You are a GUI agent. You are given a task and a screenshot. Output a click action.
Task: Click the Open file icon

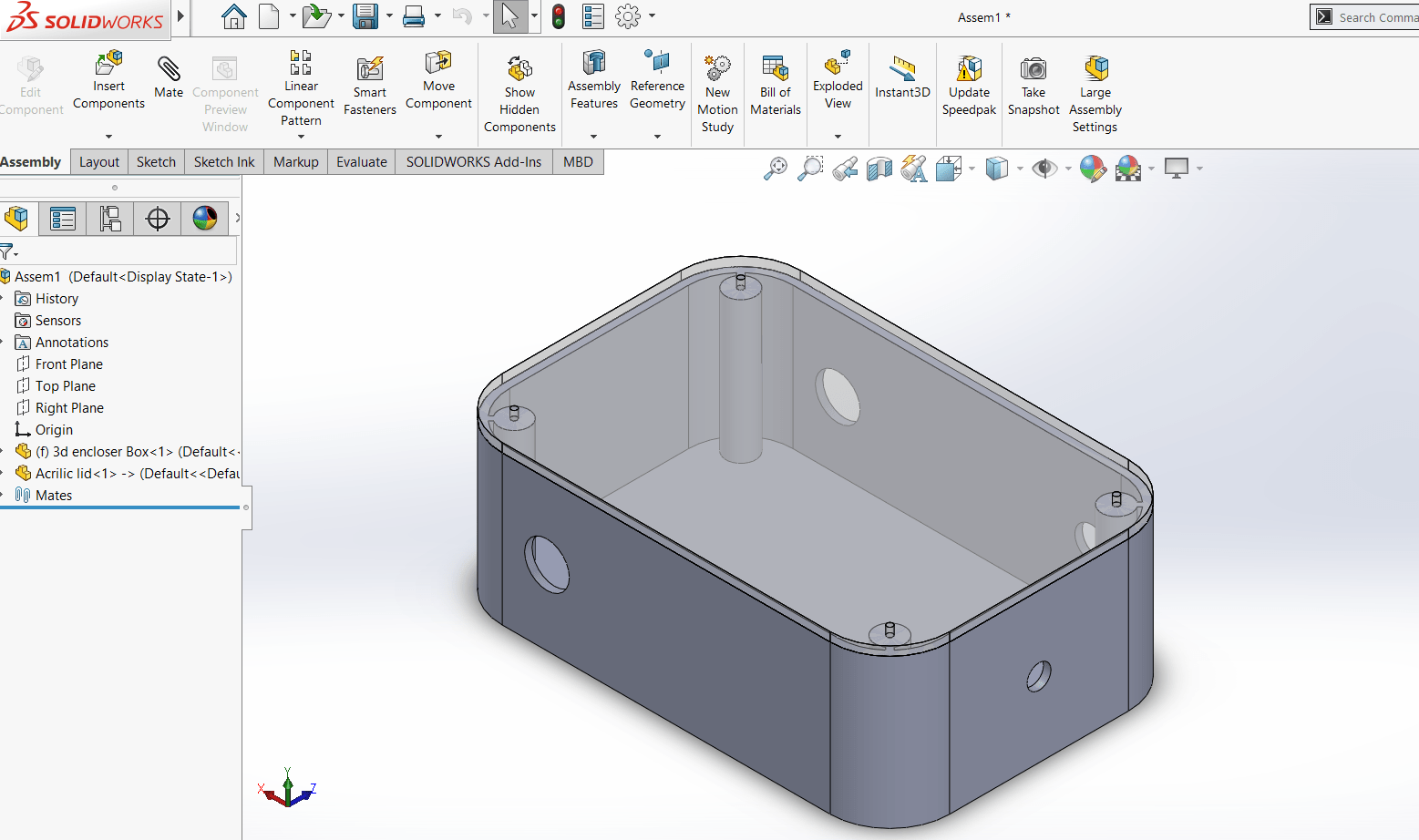point(316,16)
